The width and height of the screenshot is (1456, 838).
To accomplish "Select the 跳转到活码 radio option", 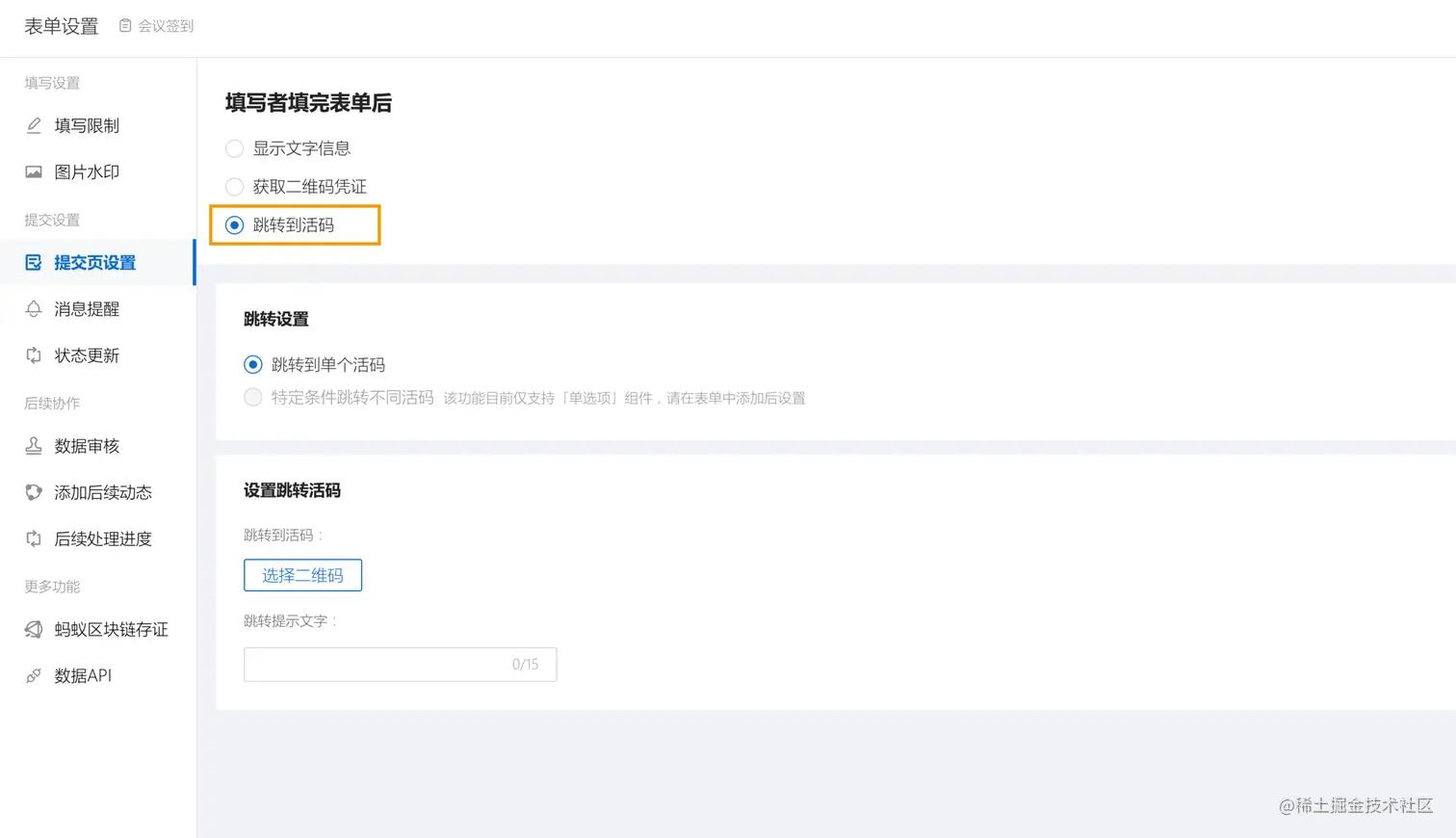I will click(234, 224).
